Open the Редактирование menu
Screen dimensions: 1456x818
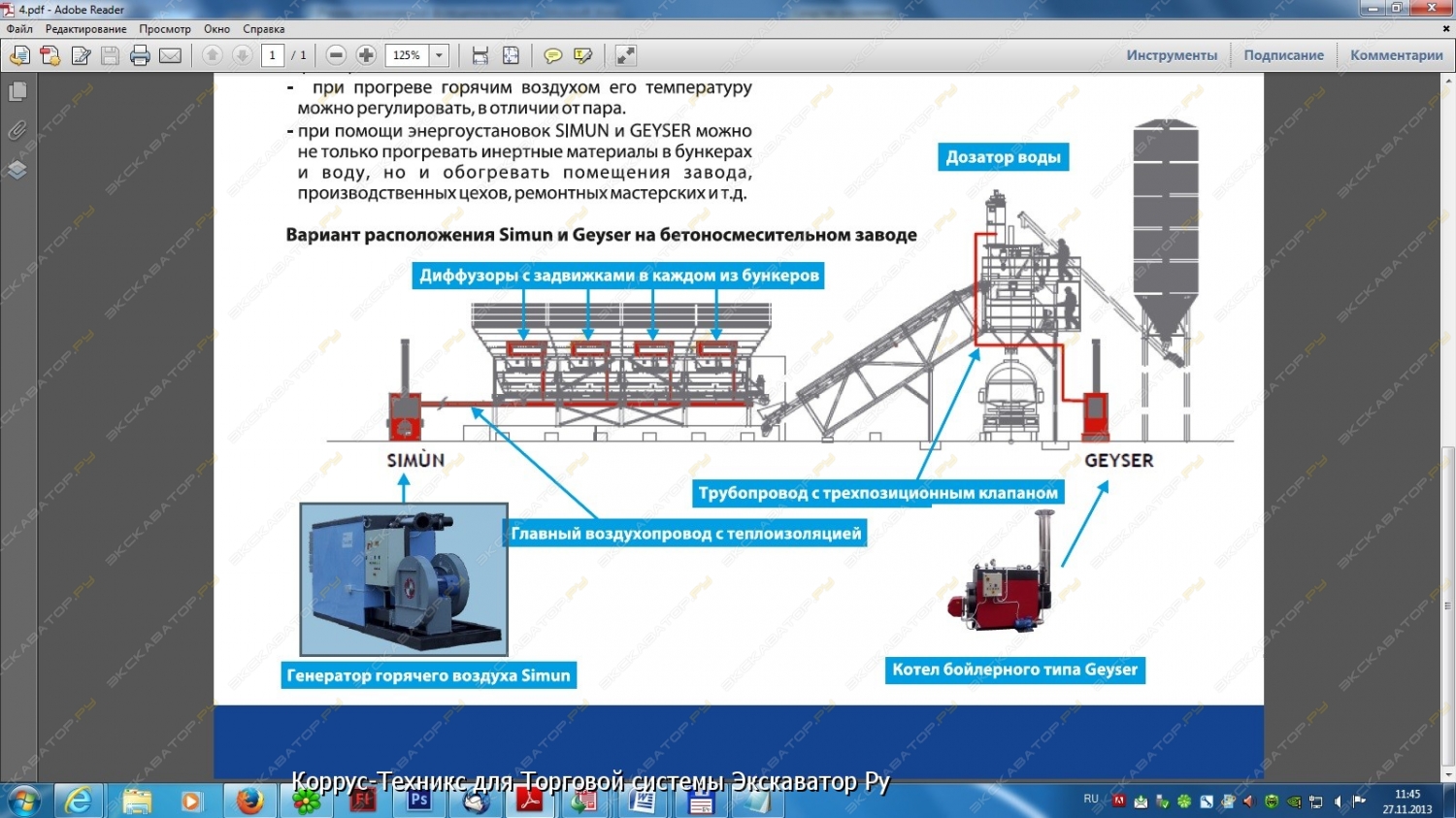pyautogui.click(x=85, y=29)
